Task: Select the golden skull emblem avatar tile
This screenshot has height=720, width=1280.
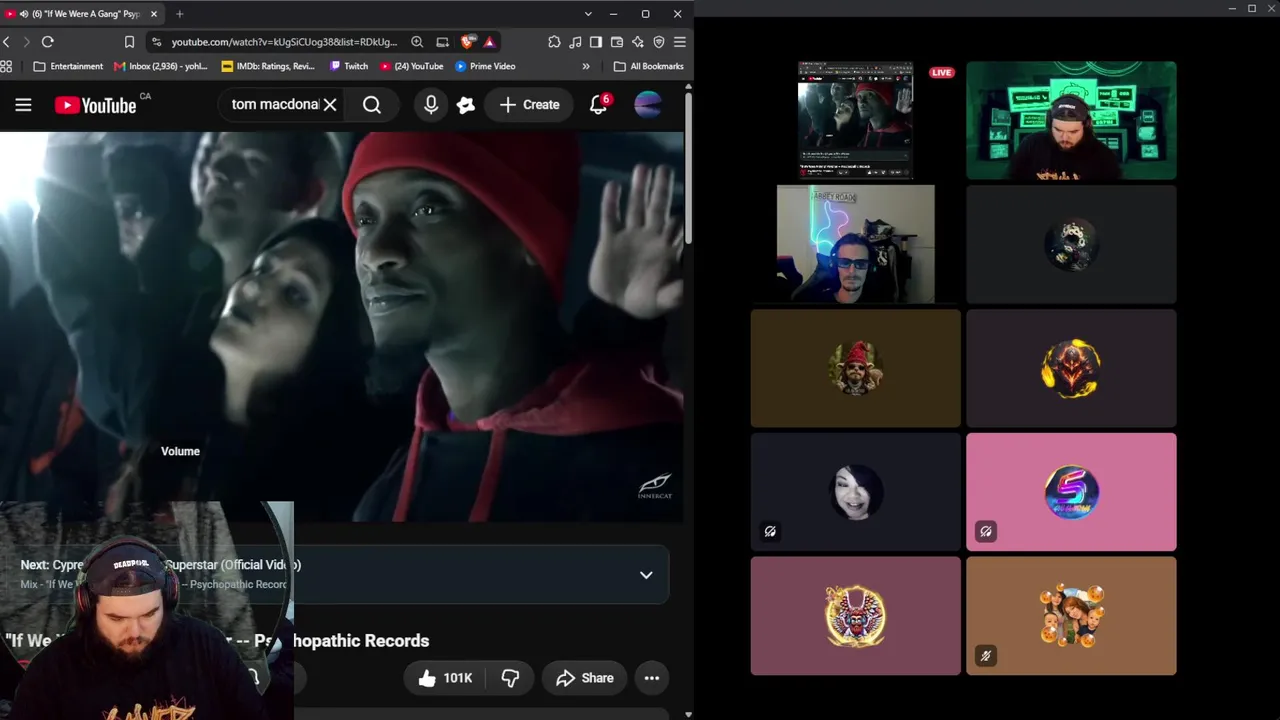Action: 856,616
